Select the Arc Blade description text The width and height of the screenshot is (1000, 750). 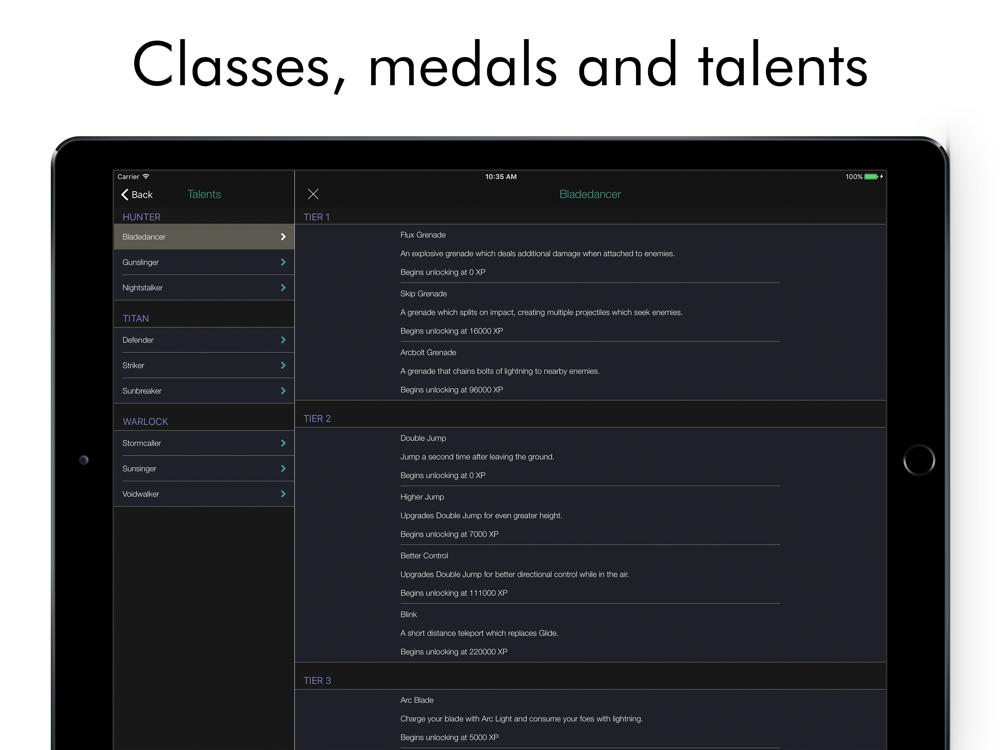[x=521, y=719]
